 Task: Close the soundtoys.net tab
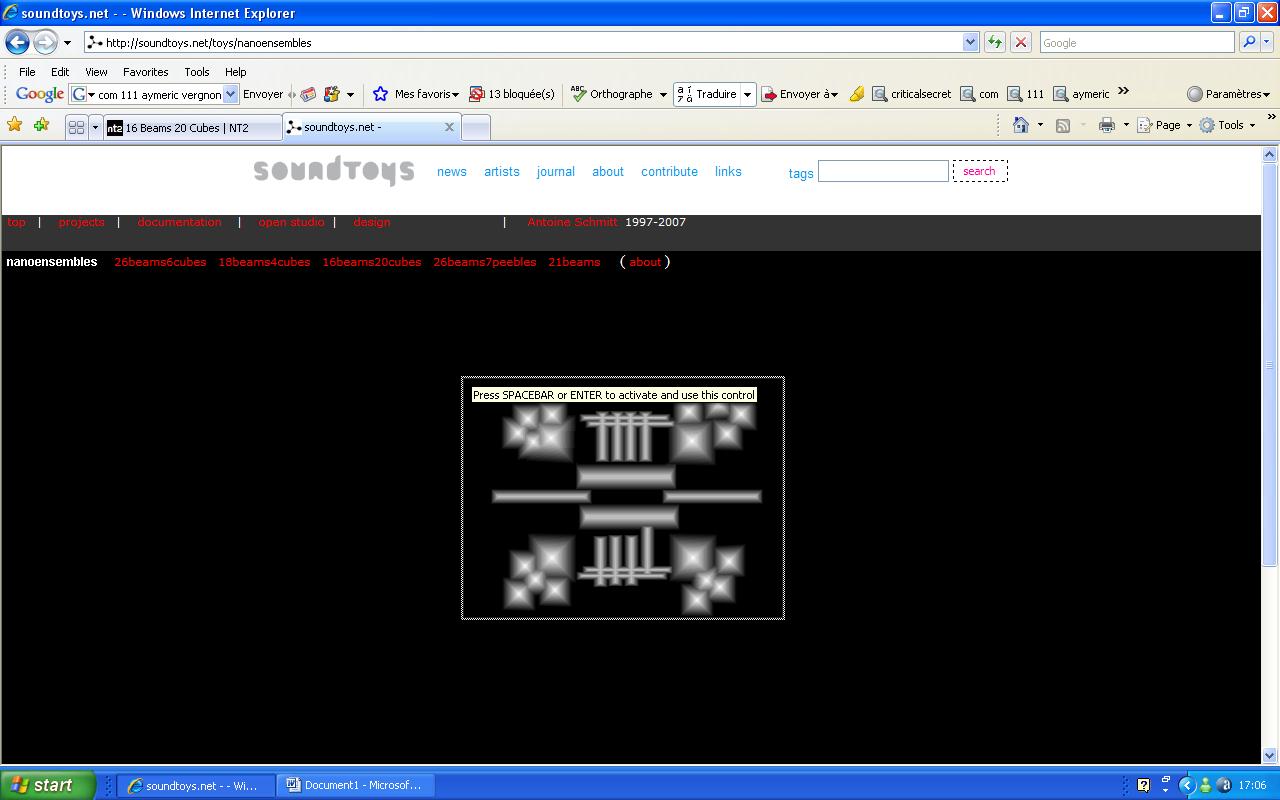[x=449, y=127]
